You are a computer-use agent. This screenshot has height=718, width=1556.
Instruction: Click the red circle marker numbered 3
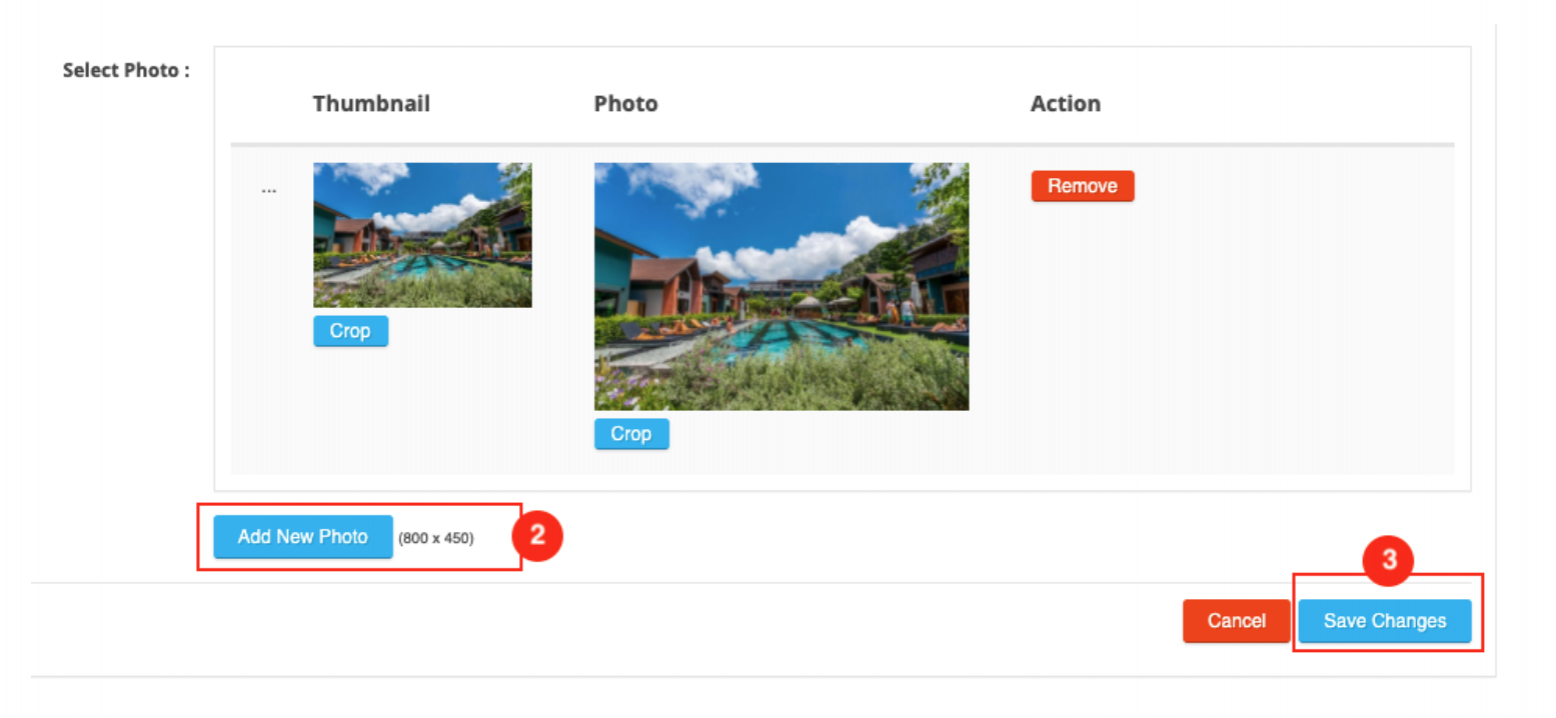pyautogui.click(x=1388, y=561)
